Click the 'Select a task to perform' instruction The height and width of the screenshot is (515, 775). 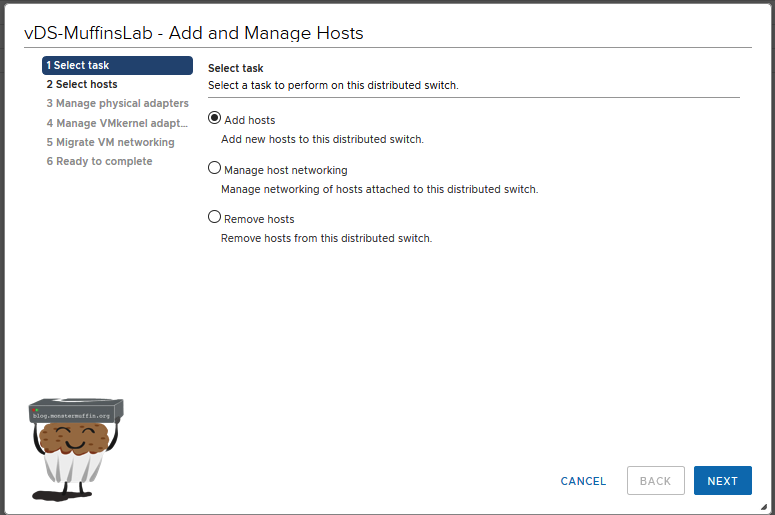tap(332, 86)
